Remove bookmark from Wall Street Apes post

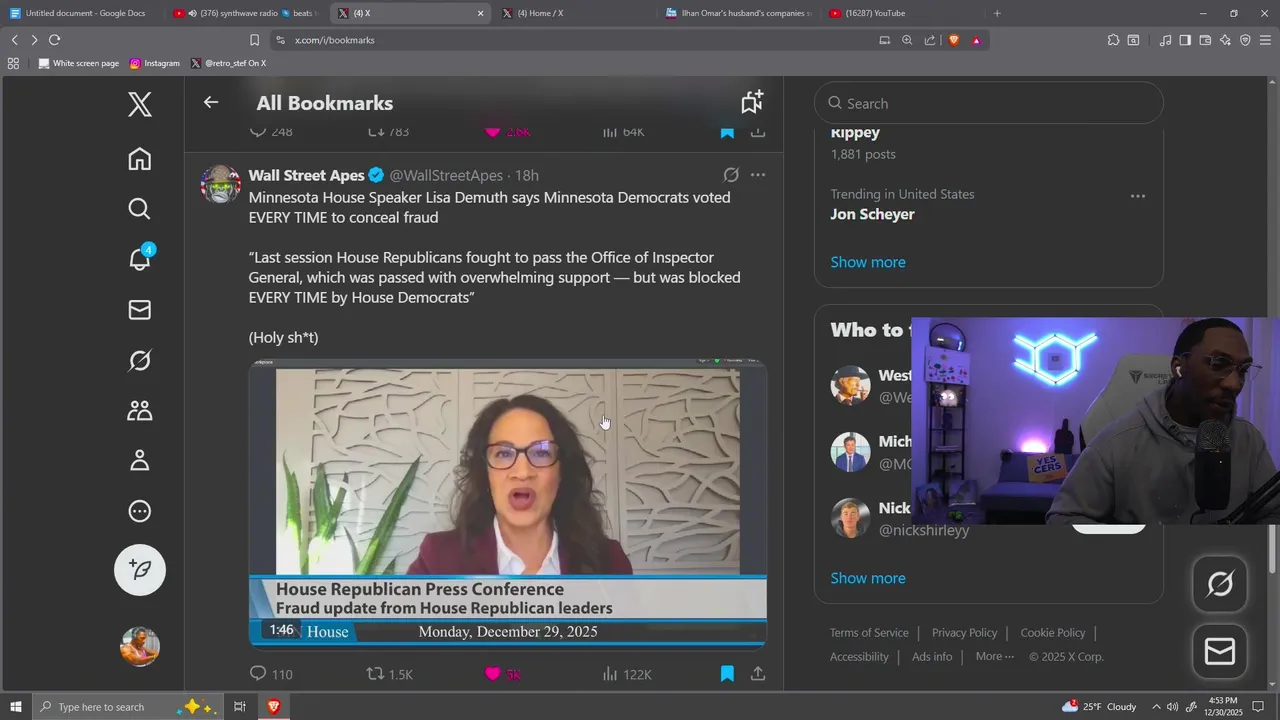tap(727, 674)
